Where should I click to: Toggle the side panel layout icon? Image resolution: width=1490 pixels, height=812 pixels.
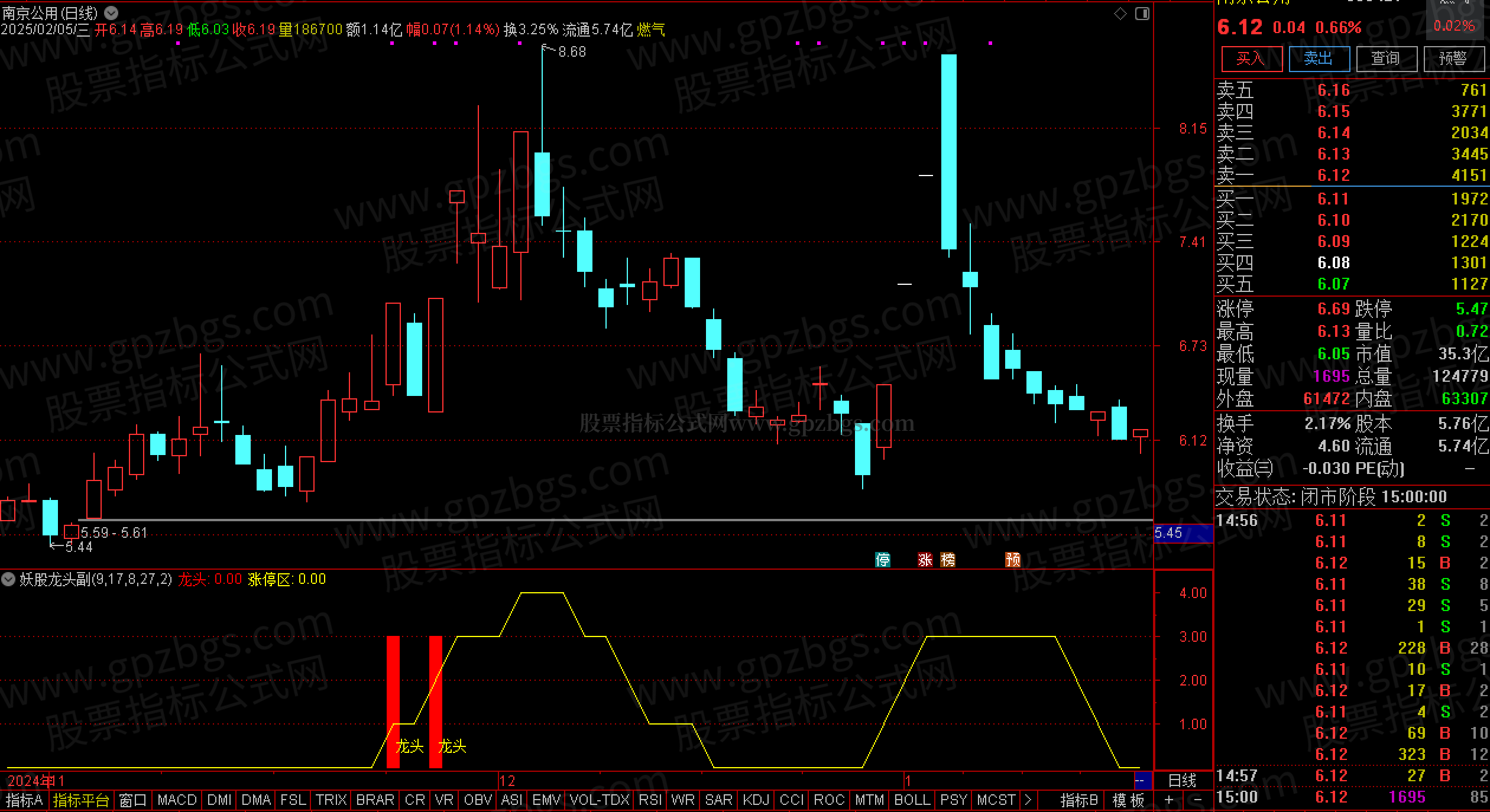1142,14
